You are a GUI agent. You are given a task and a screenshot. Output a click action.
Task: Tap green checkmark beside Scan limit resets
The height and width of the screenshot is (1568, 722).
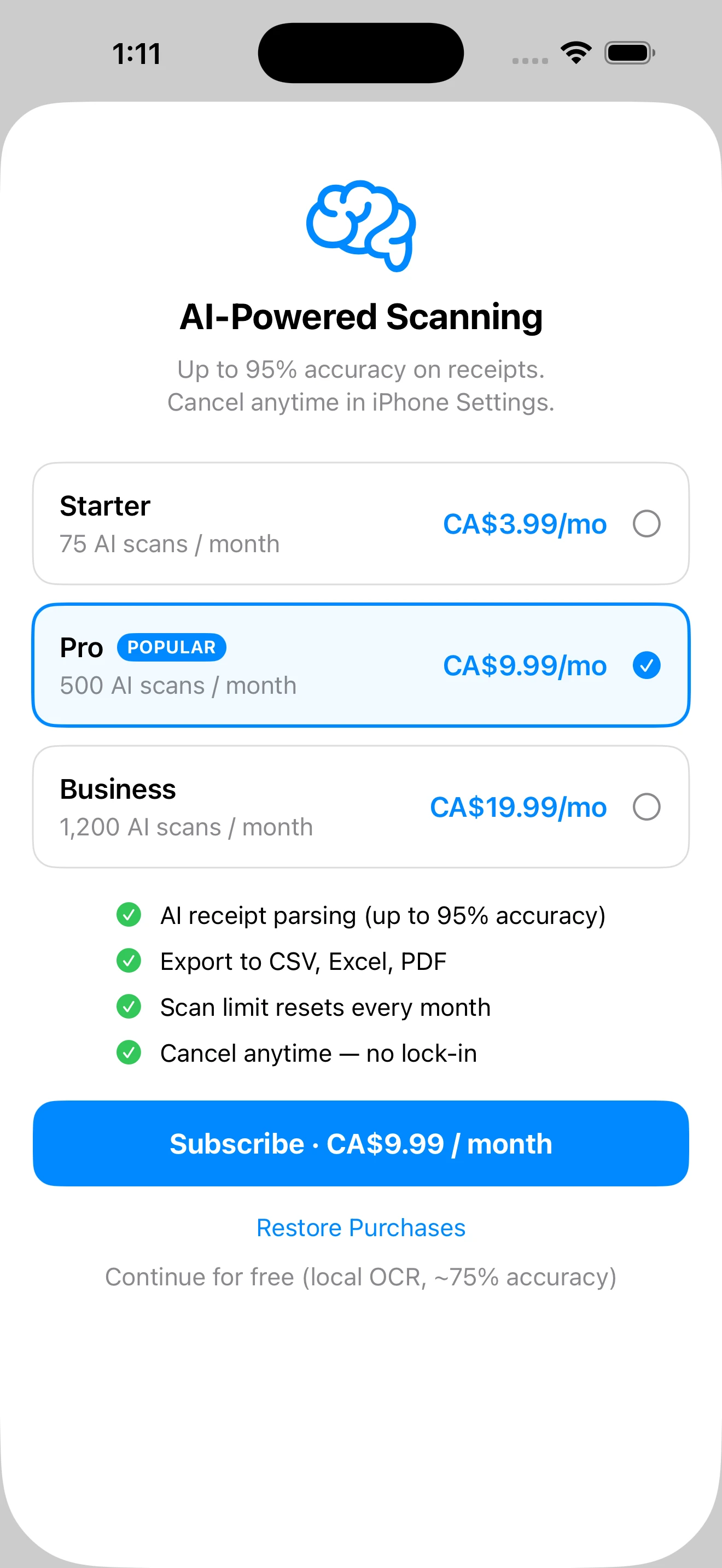[129, 1006]
